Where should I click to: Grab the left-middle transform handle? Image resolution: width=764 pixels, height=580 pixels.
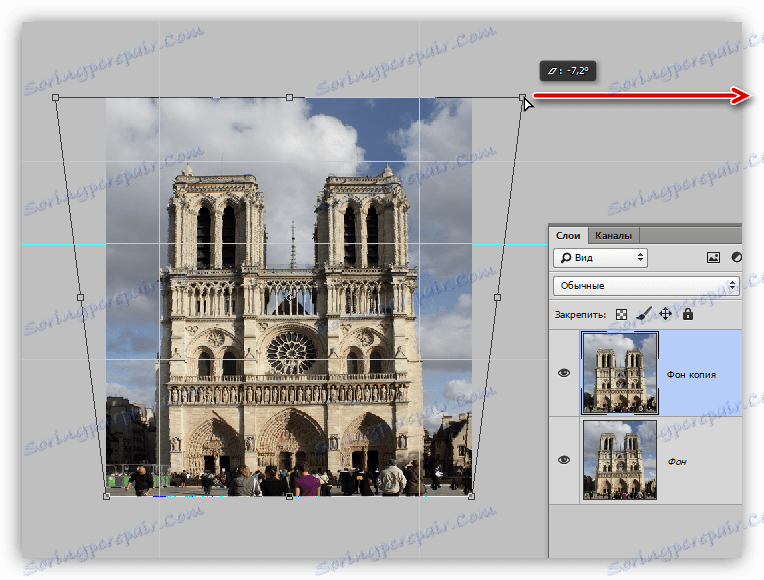click(81, 297)
